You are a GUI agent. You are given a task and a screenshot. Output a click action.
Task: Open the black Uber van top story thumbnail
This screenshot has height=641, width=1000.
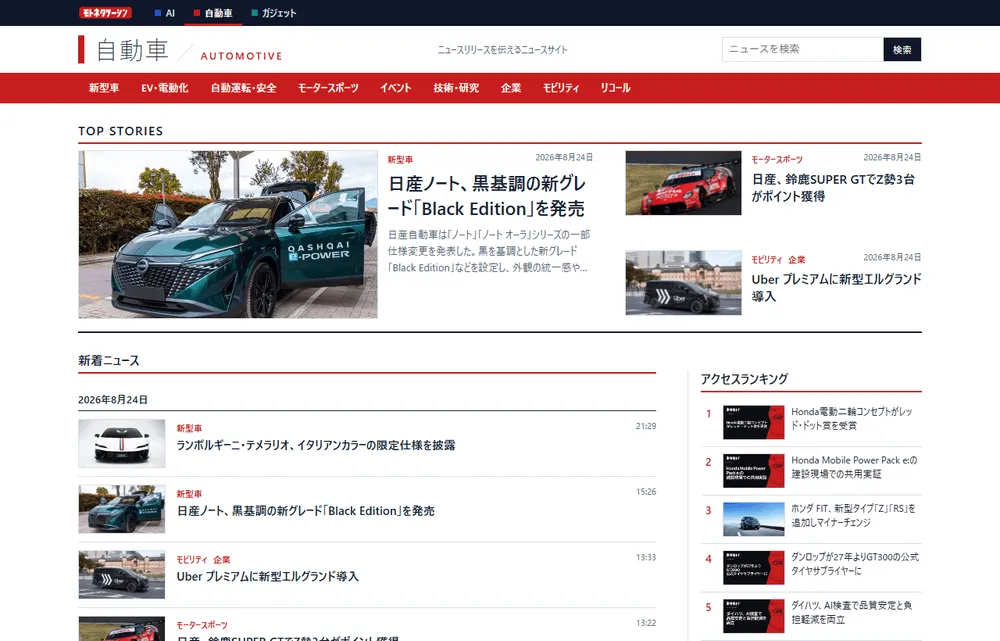pos(683,283)
